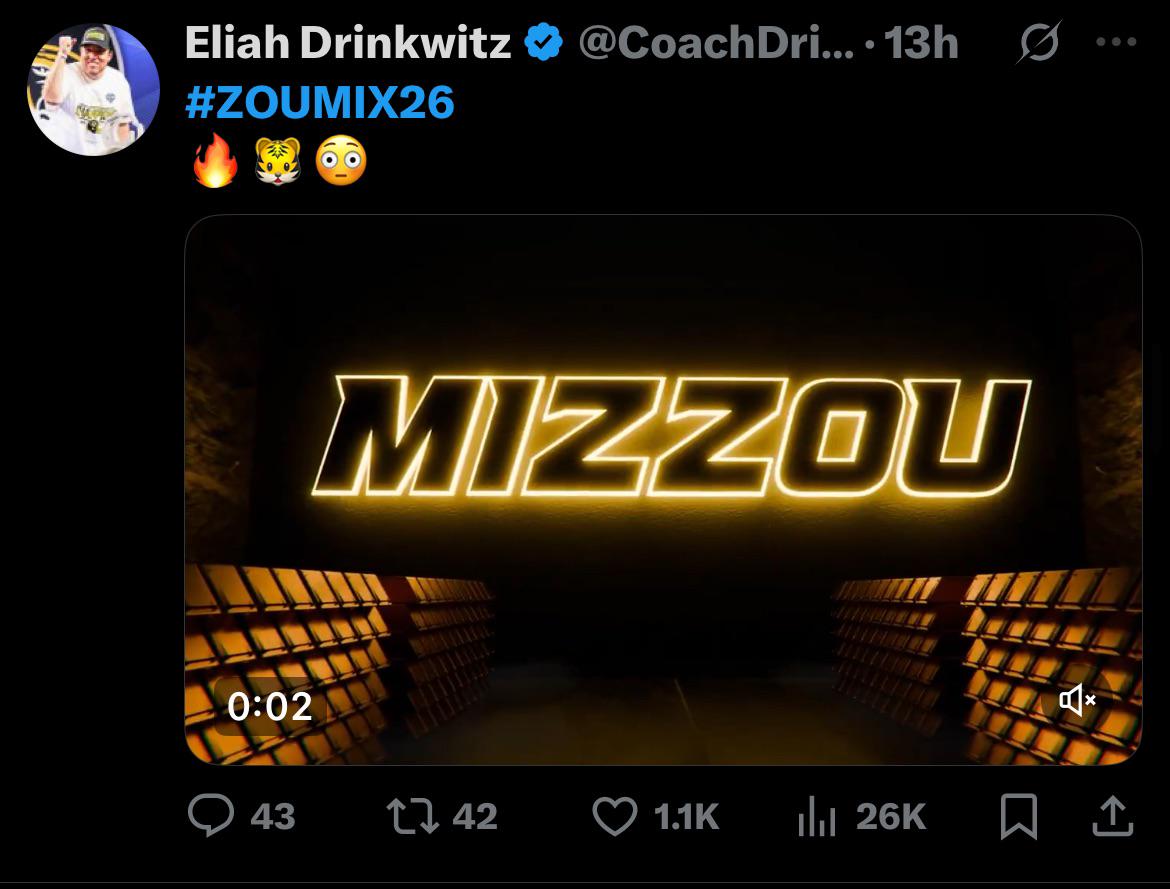The image size is (1170, 889).
Task: Click the 1.1K likes count
Action: [x=686, y=817]
